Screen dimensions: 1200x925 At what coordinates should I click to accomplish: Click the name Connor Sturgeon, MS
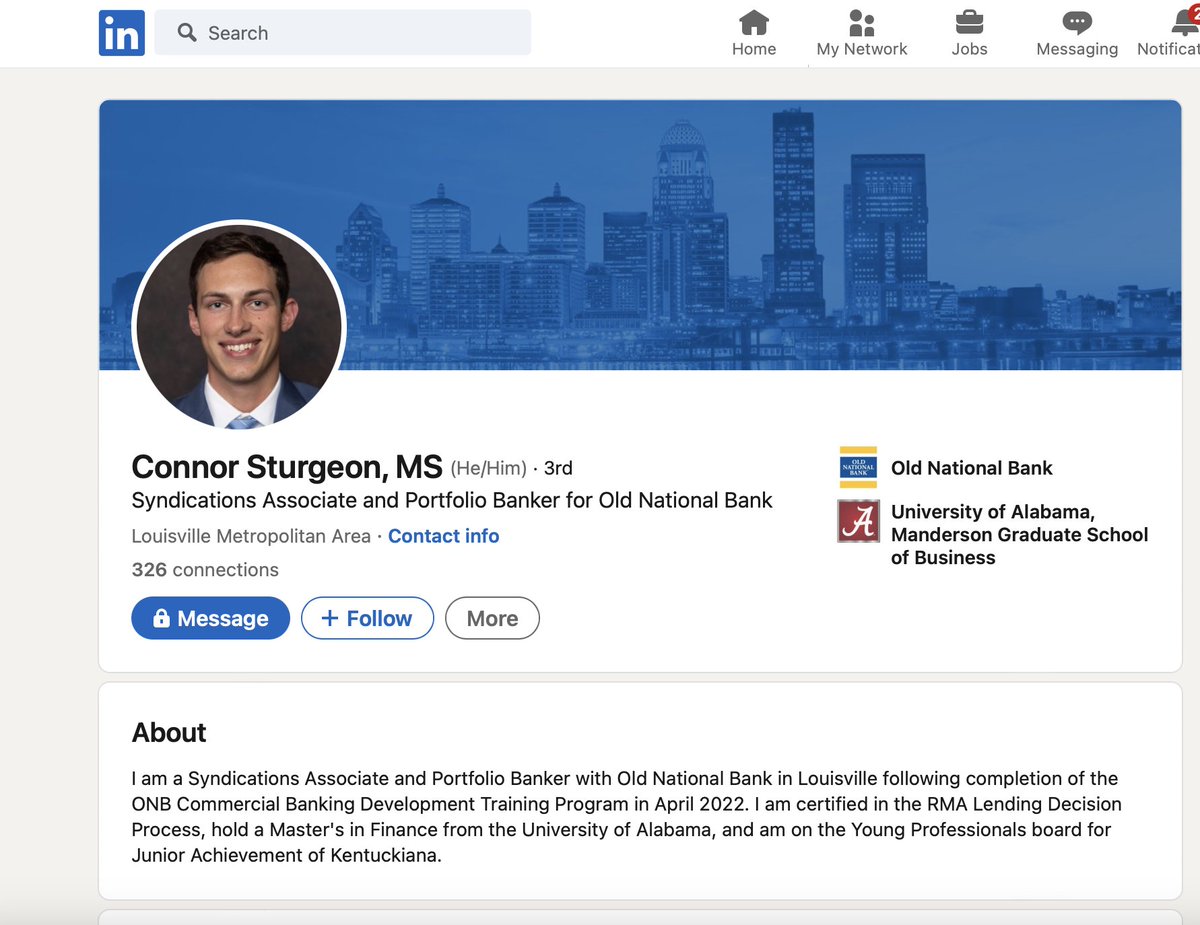click(x=287, y=466)
